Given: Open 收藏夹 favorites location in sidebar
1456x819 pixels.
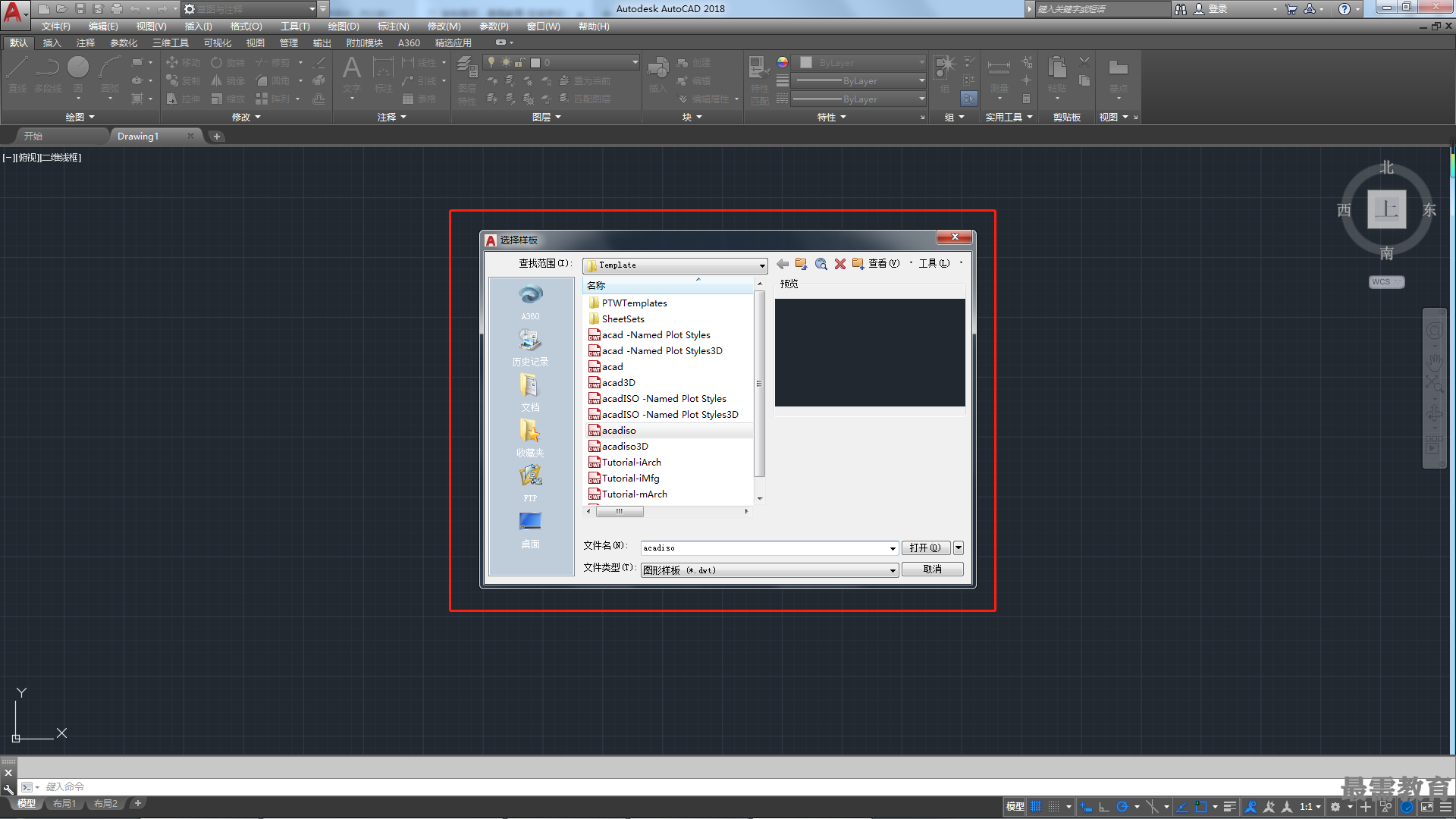Looking at the screenshot, I should tap(531, 438).
